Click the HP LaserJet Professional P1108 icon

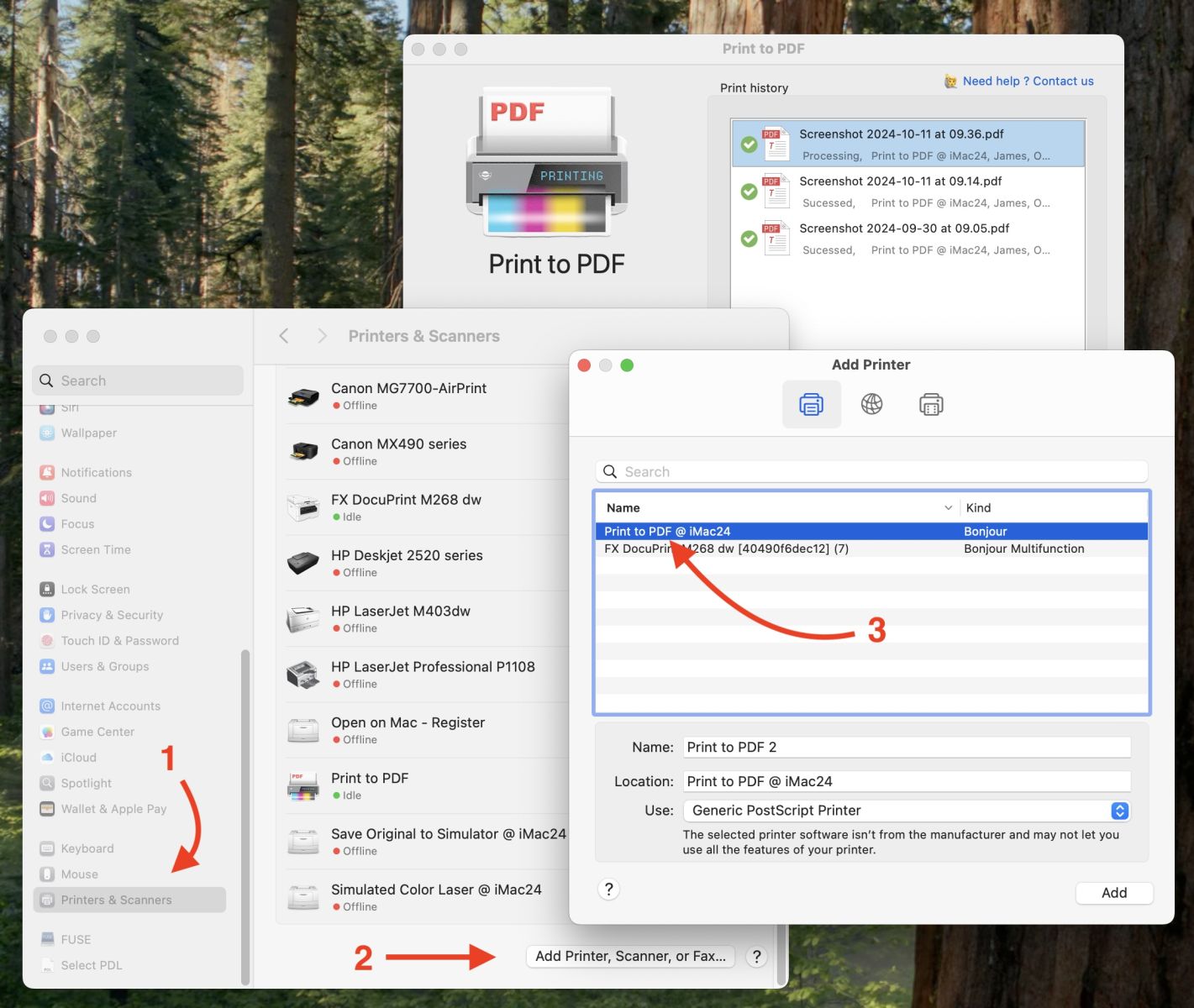point(303,675)
